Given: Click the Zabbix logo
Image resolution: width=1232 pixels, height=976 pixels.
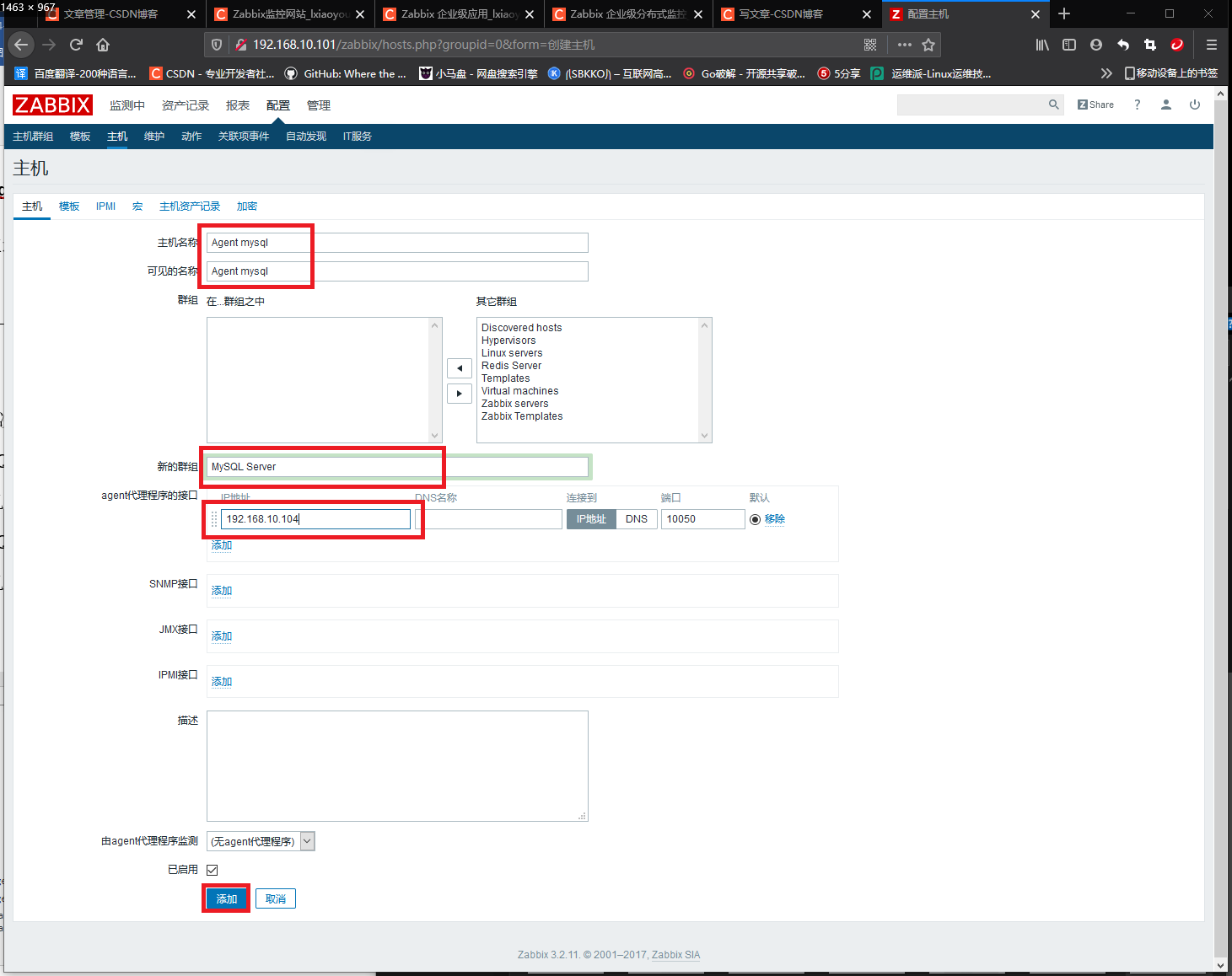Looking at the screenshot, I should coord(52,105).
